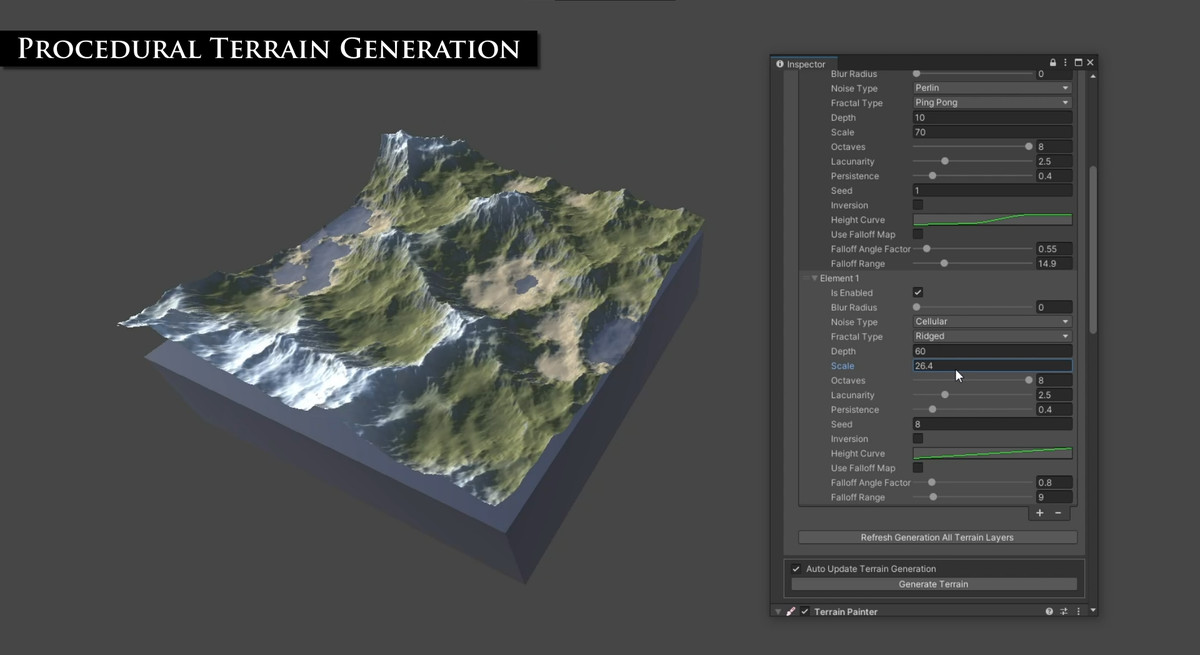The height and width of the screenshot is (655, 1200).
Task: Open Terrain Painter preset settings icon
Action: (x=1064, y=611)
